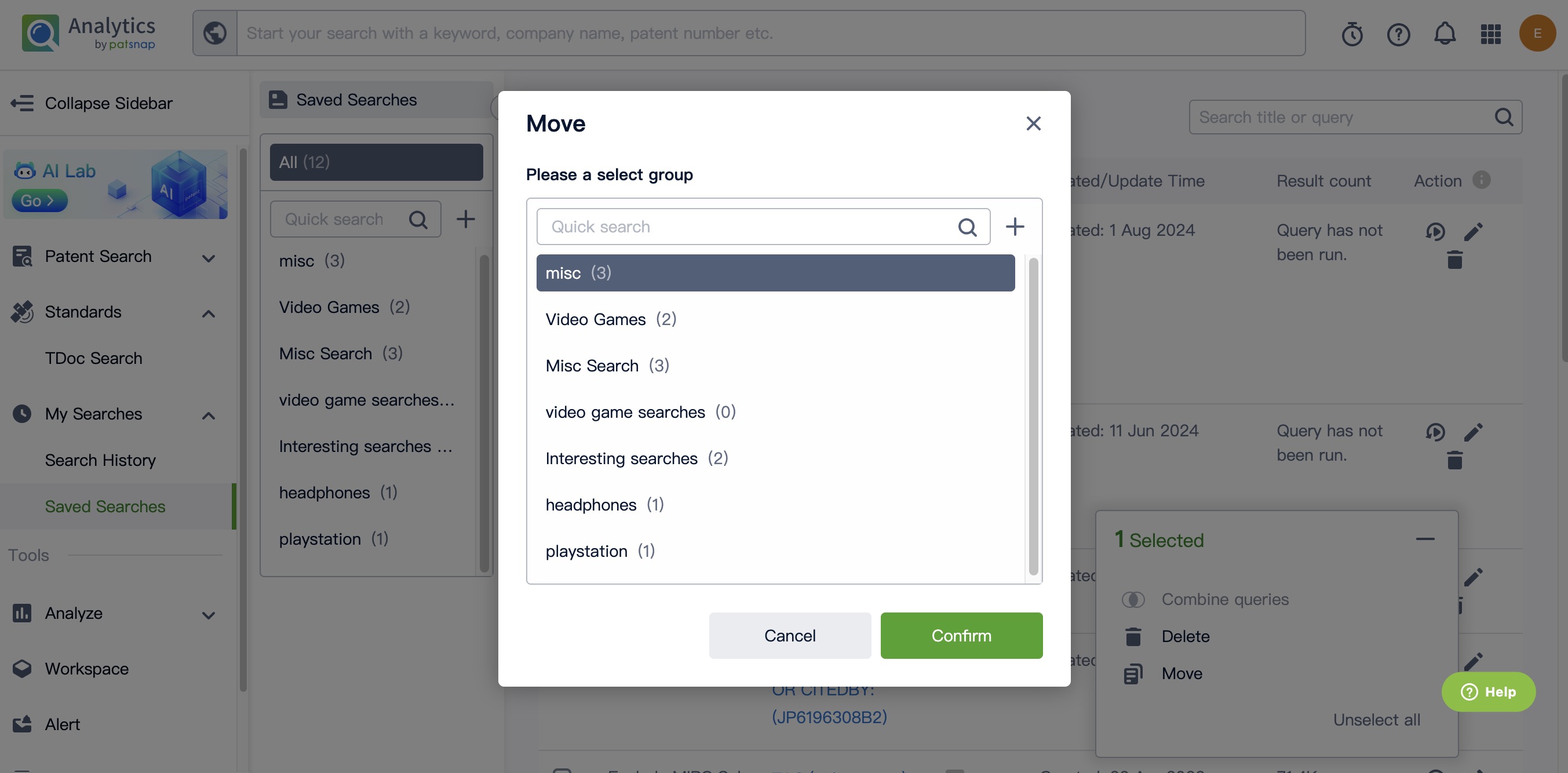The height and width of the screenshot is (773, 1568).
Task: Click the Move dialog group list scrollbar
Action: [x=1033, y=416]
